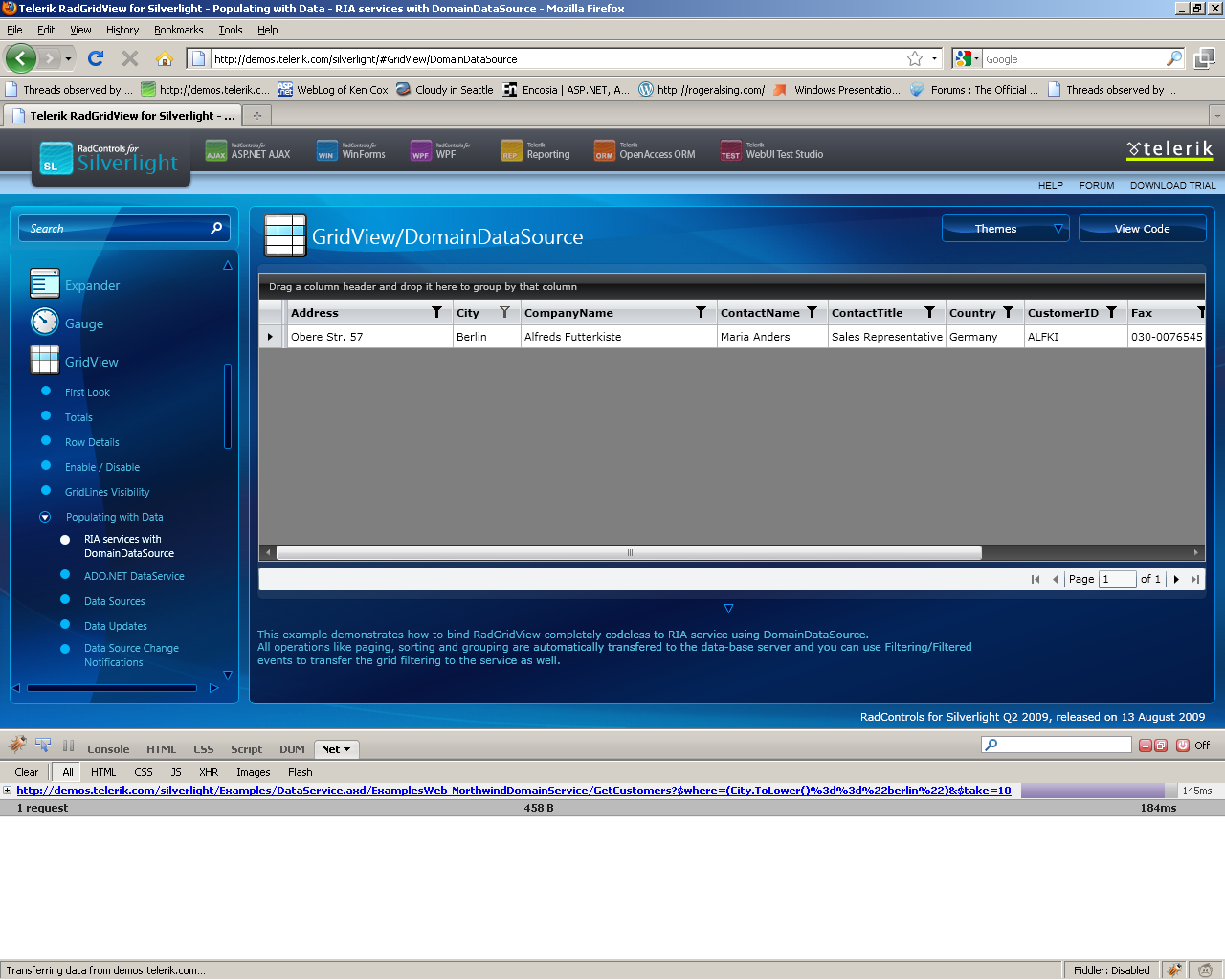Select Data Source Change Notifications example
This screenshot has width=1225, height=980.
131,656
